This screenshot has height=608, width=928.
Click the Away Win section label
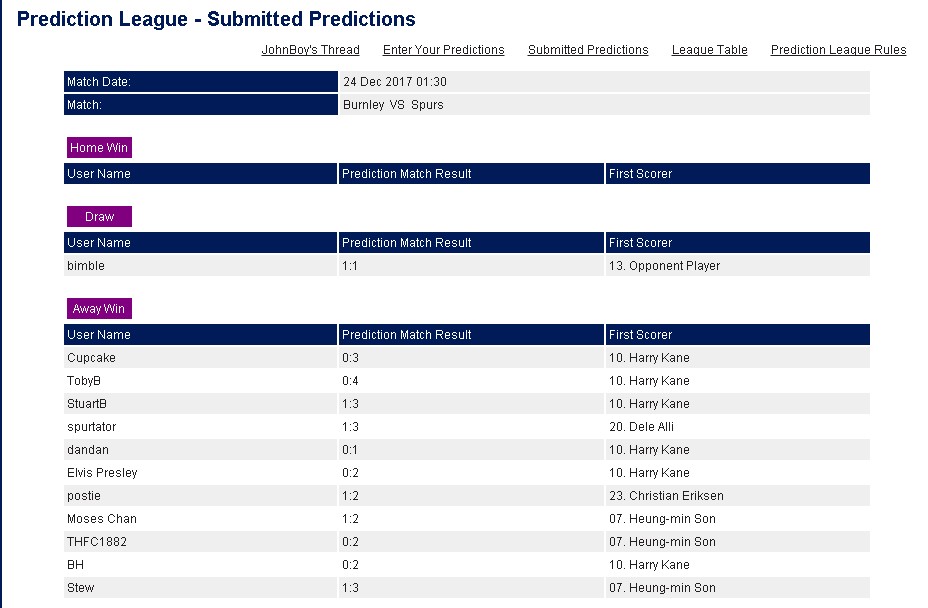[99, 308]
